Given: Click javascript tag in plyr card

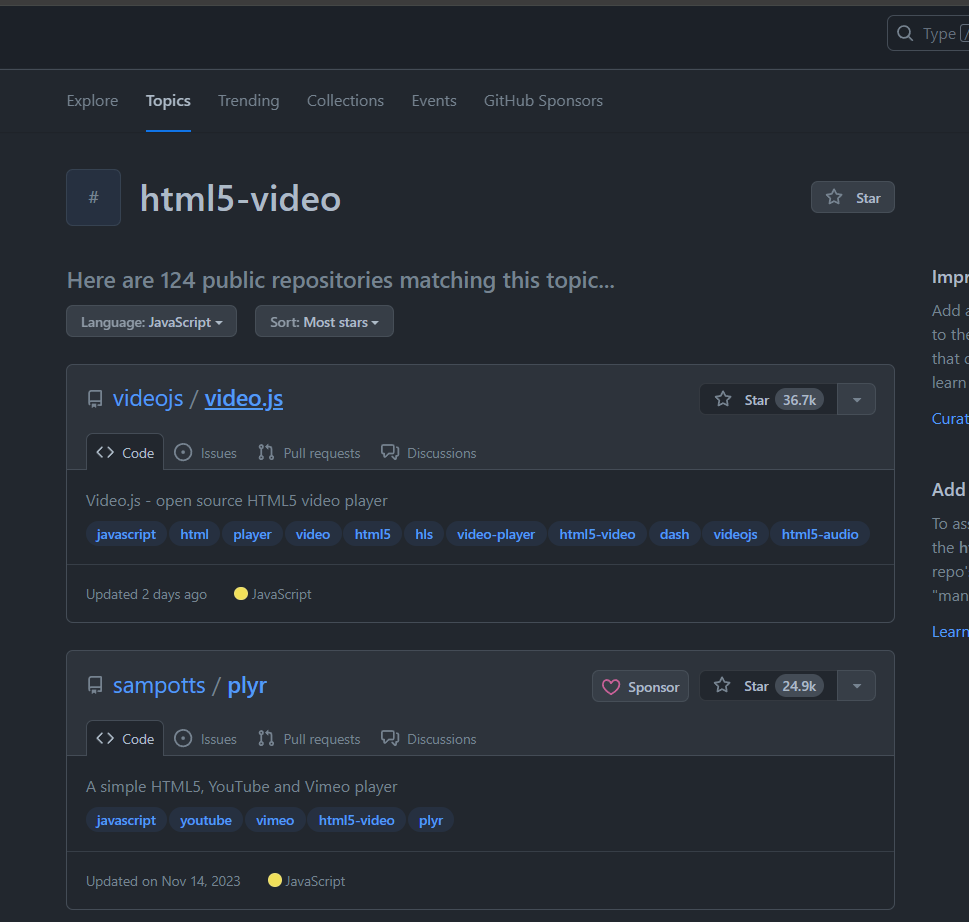Looking at the screenshot, I should coord(126,820).
